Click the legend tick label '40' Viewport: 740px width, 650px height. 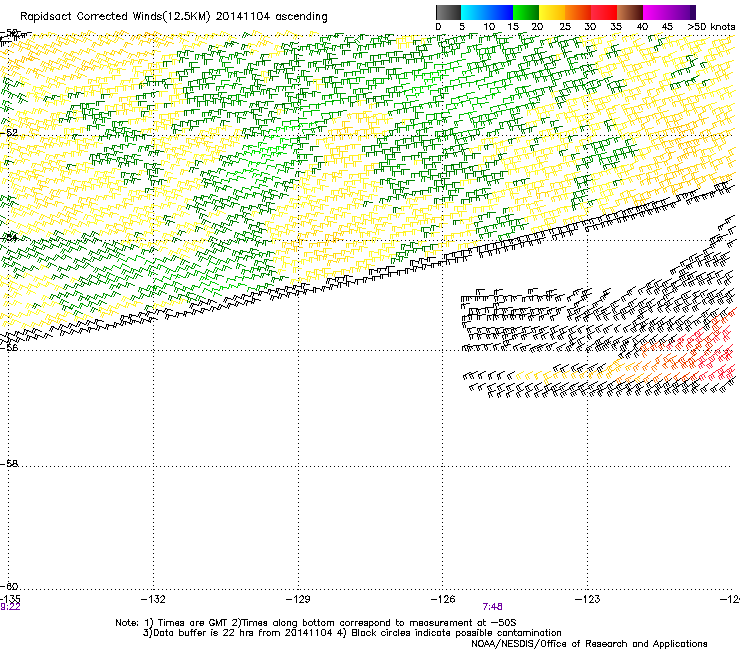pos(642,27)
